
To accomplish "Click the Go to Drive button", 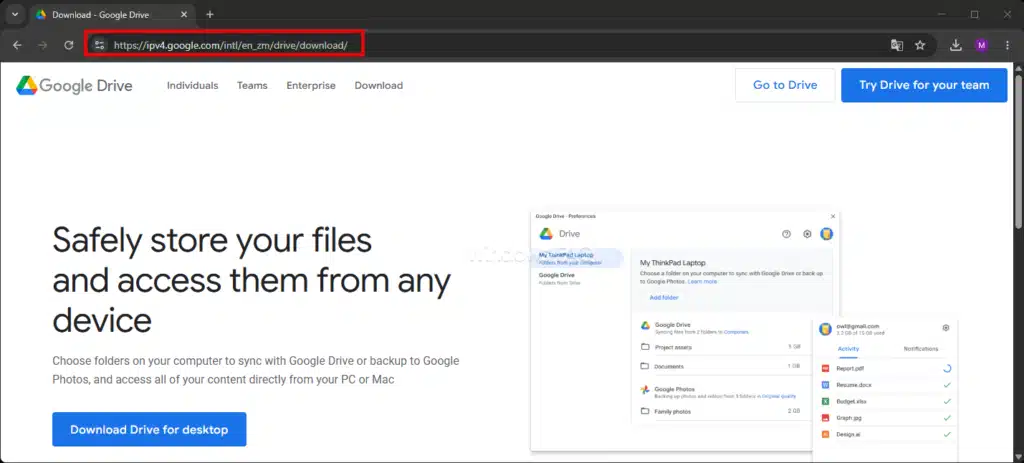I will click(785, 85).
